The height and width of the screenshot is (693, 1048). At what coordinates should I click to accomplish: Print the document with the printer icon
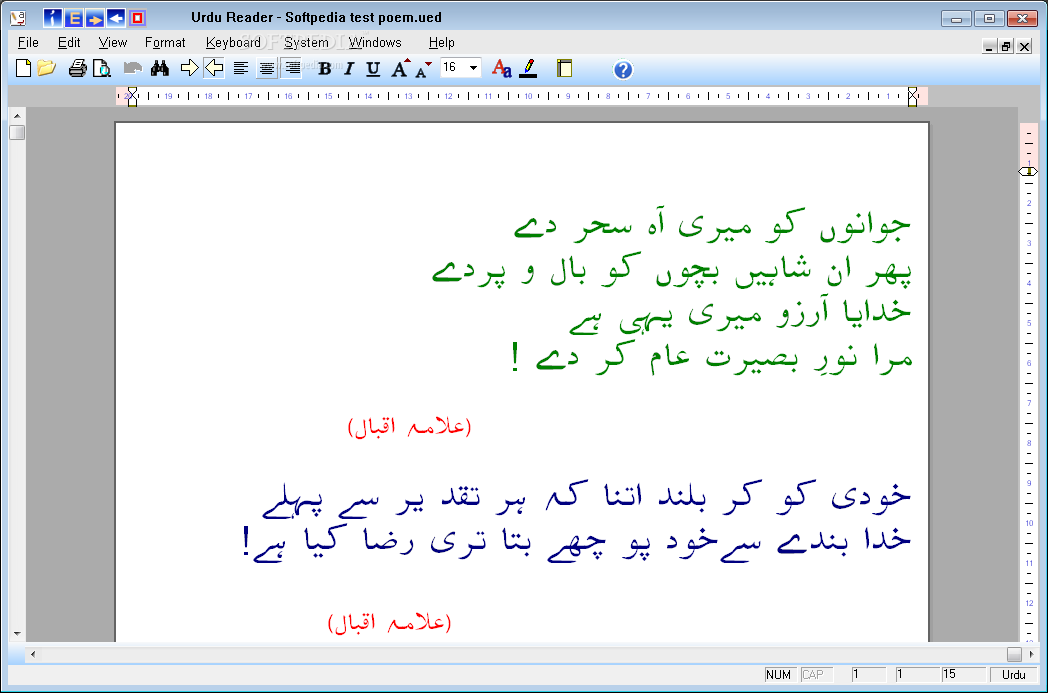coord(78,68)
